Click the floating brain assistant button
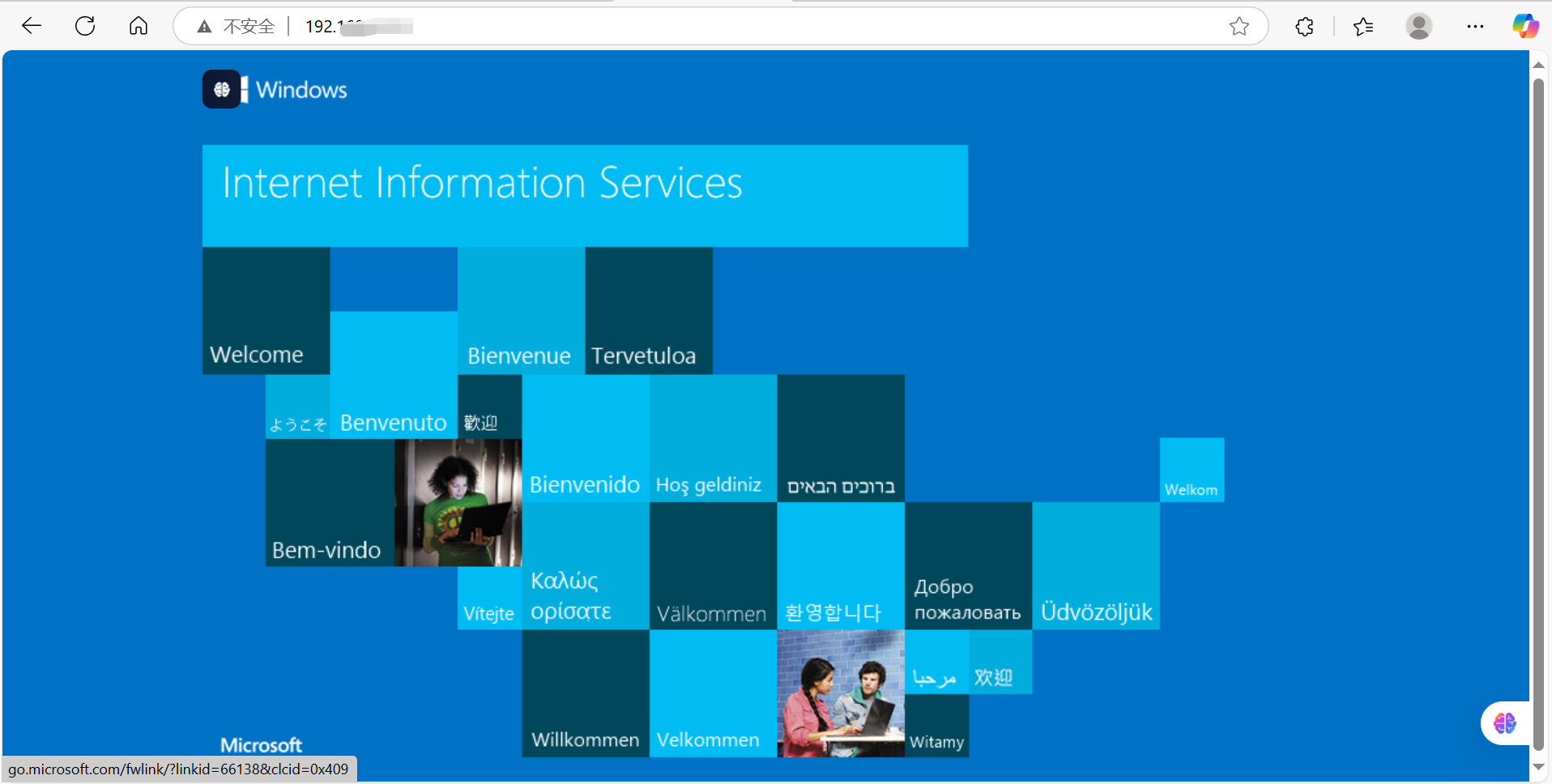 (x=1505, y=722)
